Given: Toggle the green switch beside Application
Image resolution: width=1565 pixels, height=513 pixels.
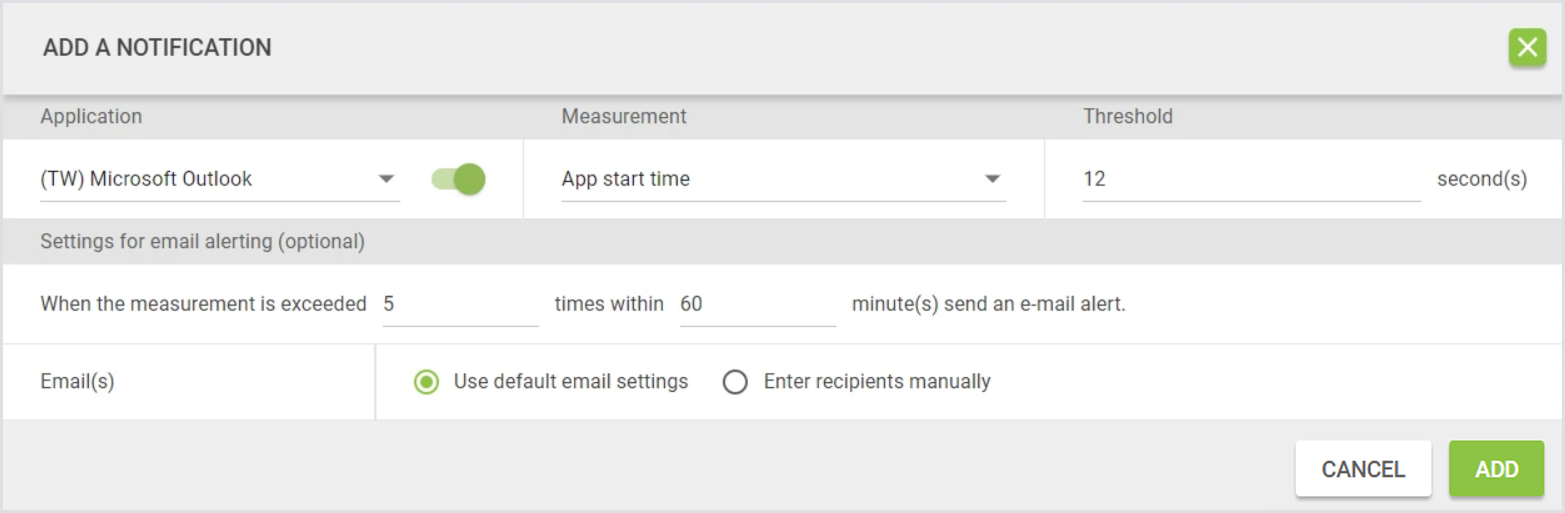Looking at the screenshot, I should (x=459, y=179).
